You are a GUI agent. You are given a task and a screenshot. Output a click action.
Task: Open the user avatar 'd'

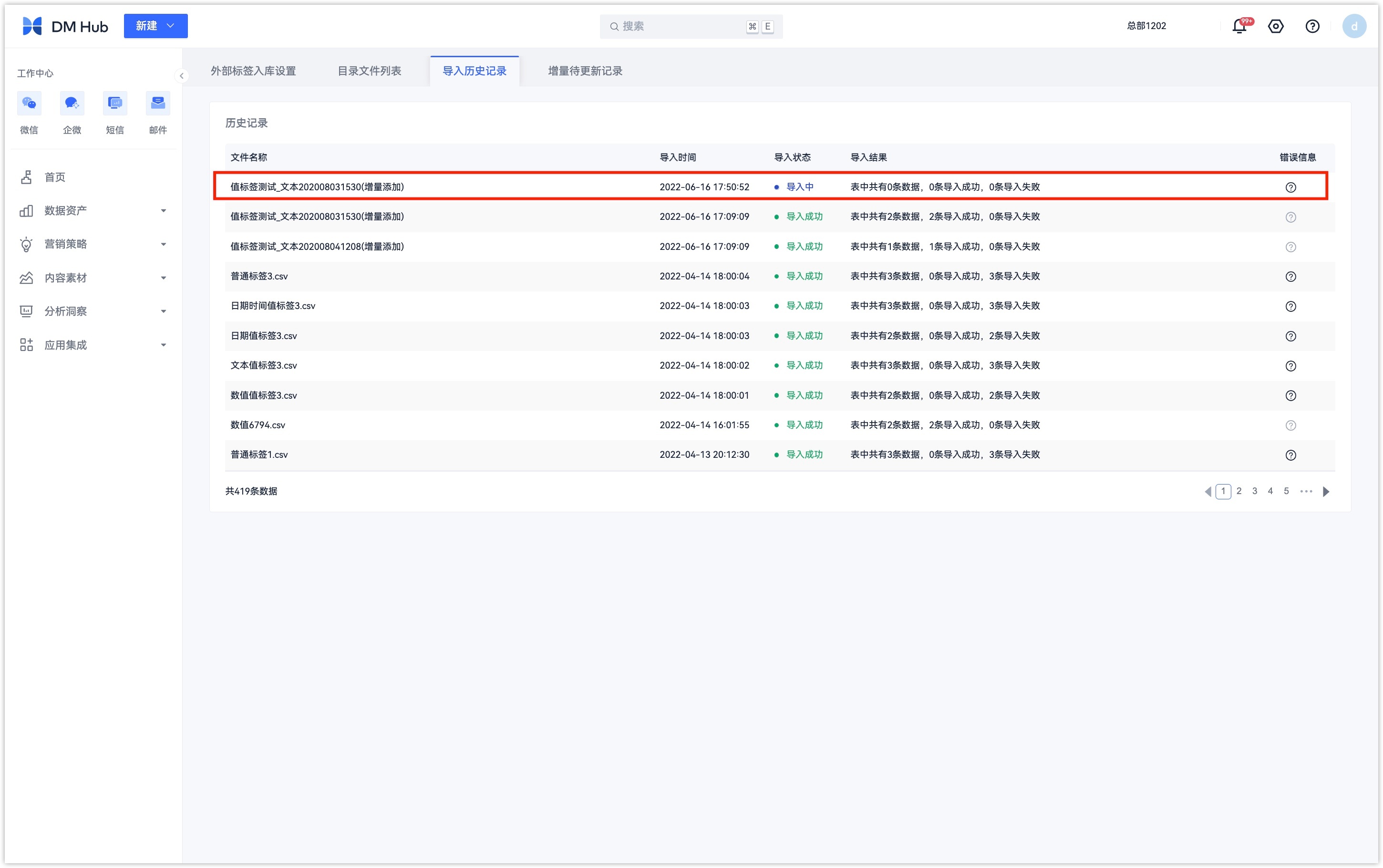tap(1354, 26)
